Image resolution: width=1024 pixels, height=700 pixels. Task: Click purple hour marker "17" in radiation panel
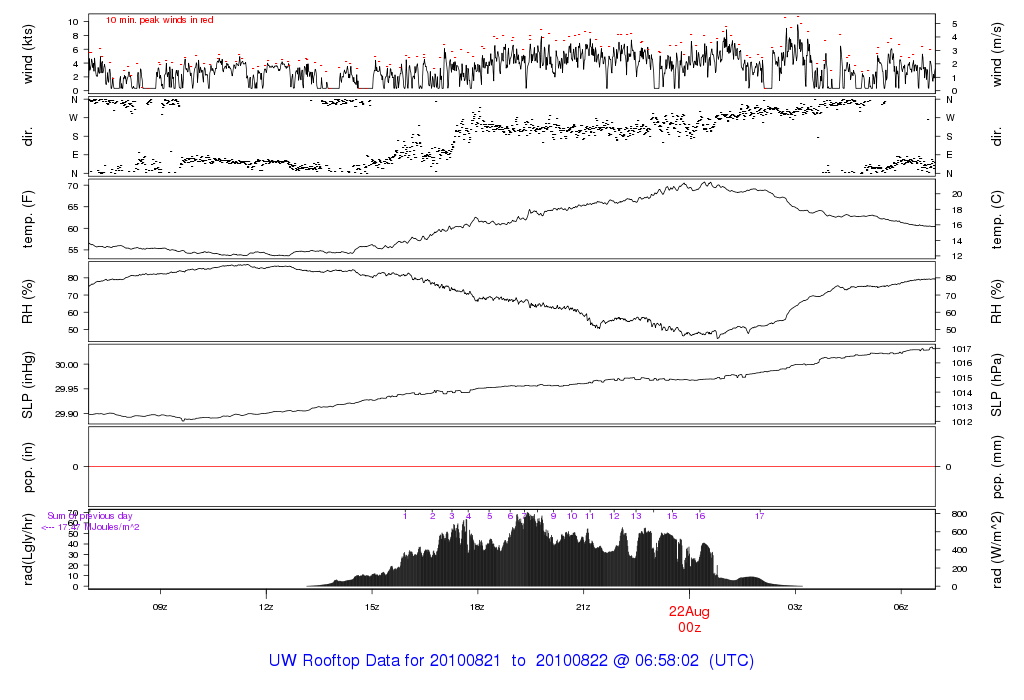click(760, 516)
